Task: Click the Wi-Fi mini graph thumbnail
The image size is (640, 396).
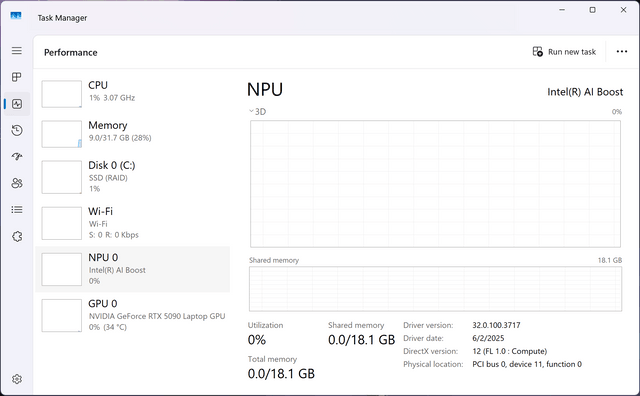Action: tap(62, 223)
